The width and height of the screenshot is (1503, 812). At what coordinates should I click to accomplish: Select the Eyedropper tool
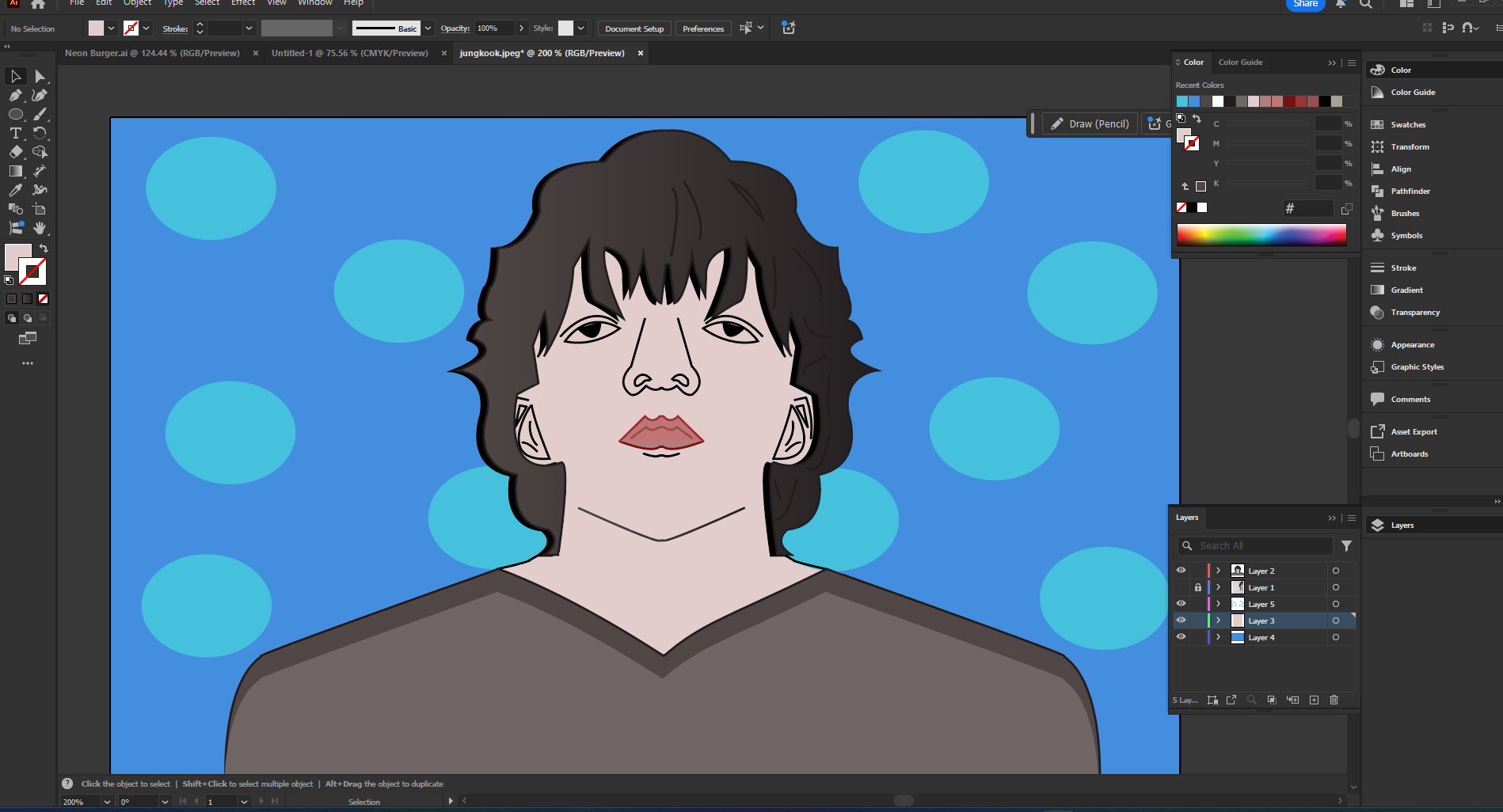(15, 189)
